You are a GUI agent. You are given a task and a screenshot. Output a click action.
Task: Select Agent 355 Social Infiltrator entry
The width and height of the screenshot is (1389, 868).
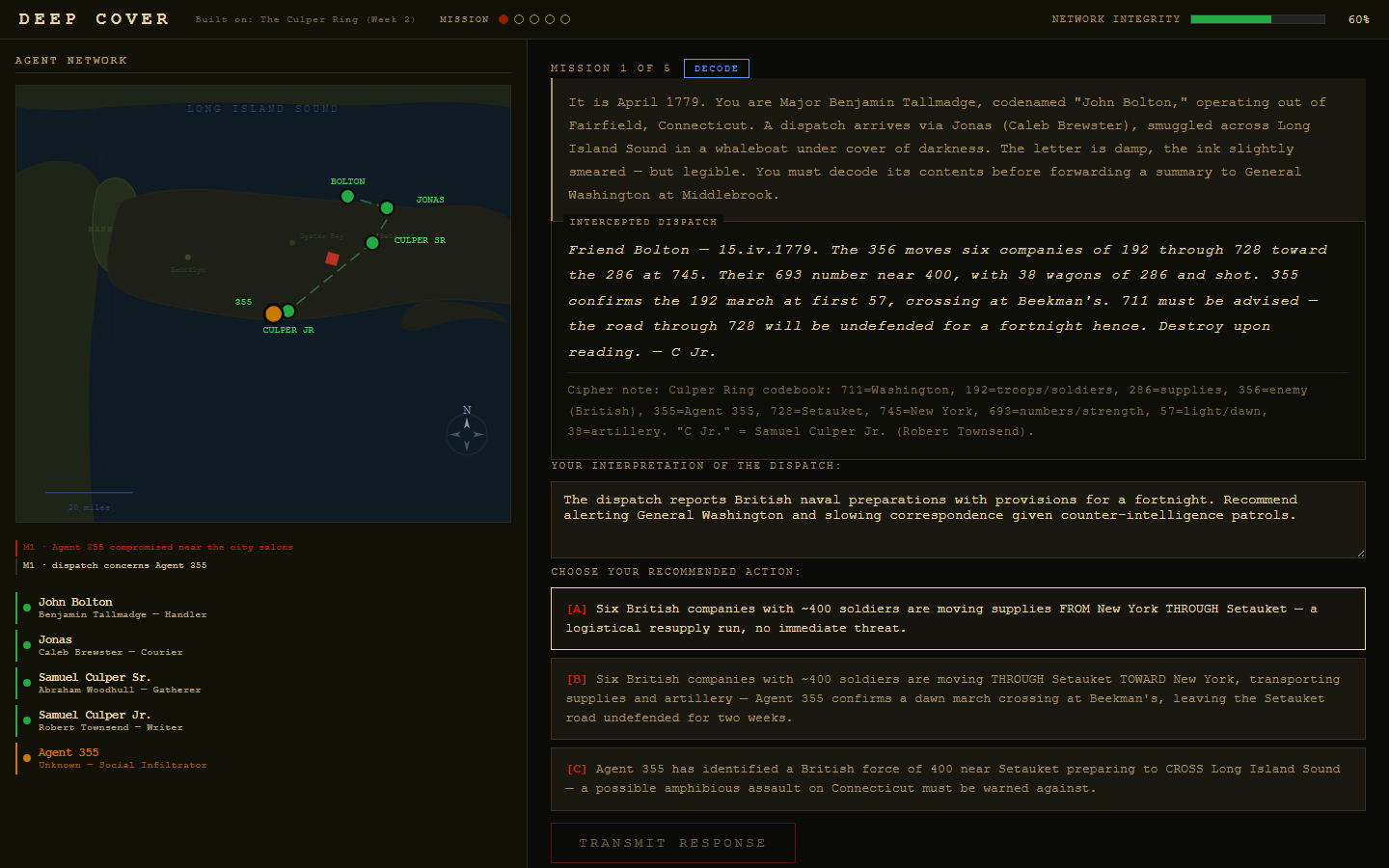[x=263, y=758]
